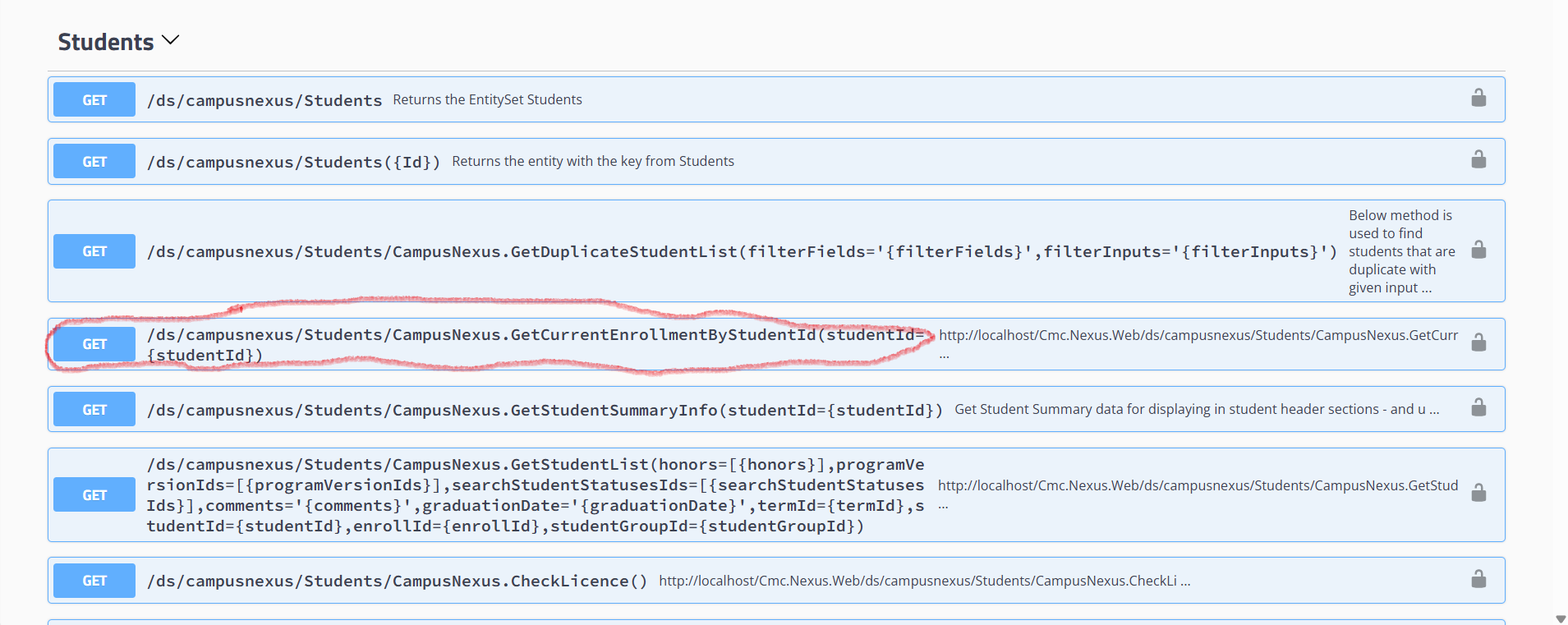Click GET button for GetStudentSummaryInfo
1568x625 pixels.
point(94,409)
